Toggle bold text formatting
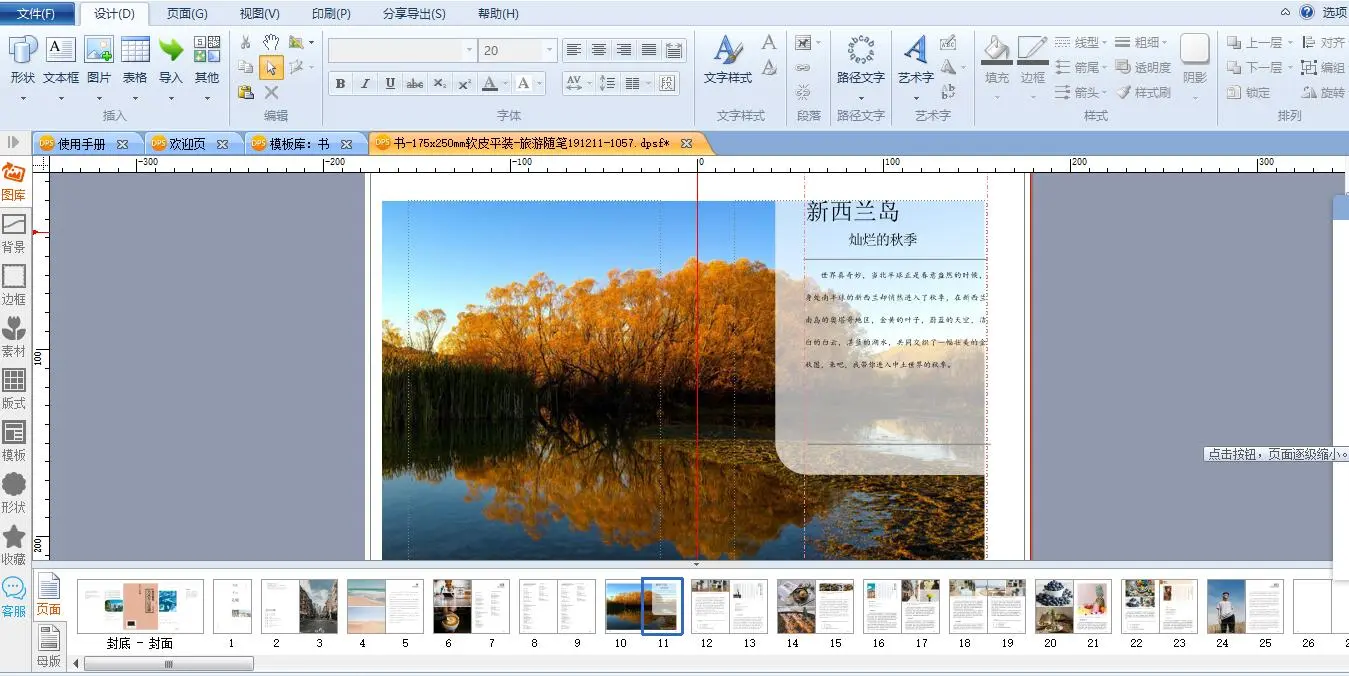This screenshot has height=676, width=1349. 340,84
